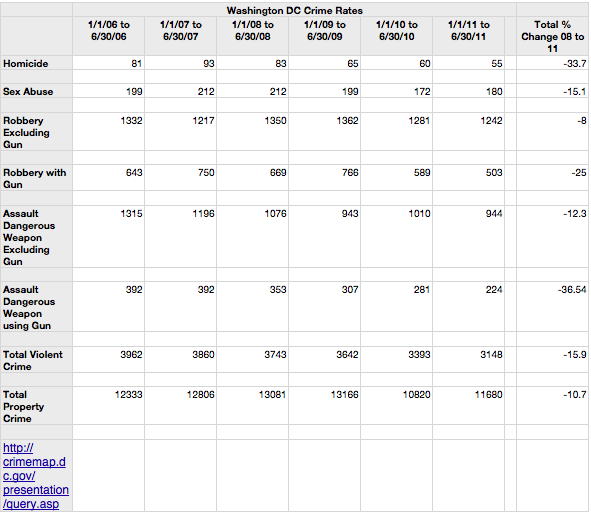This screenshot has height=514, width=591.
Task: Click the Robbery Excluding Gun change -8
Action: [x=582, y=121]
